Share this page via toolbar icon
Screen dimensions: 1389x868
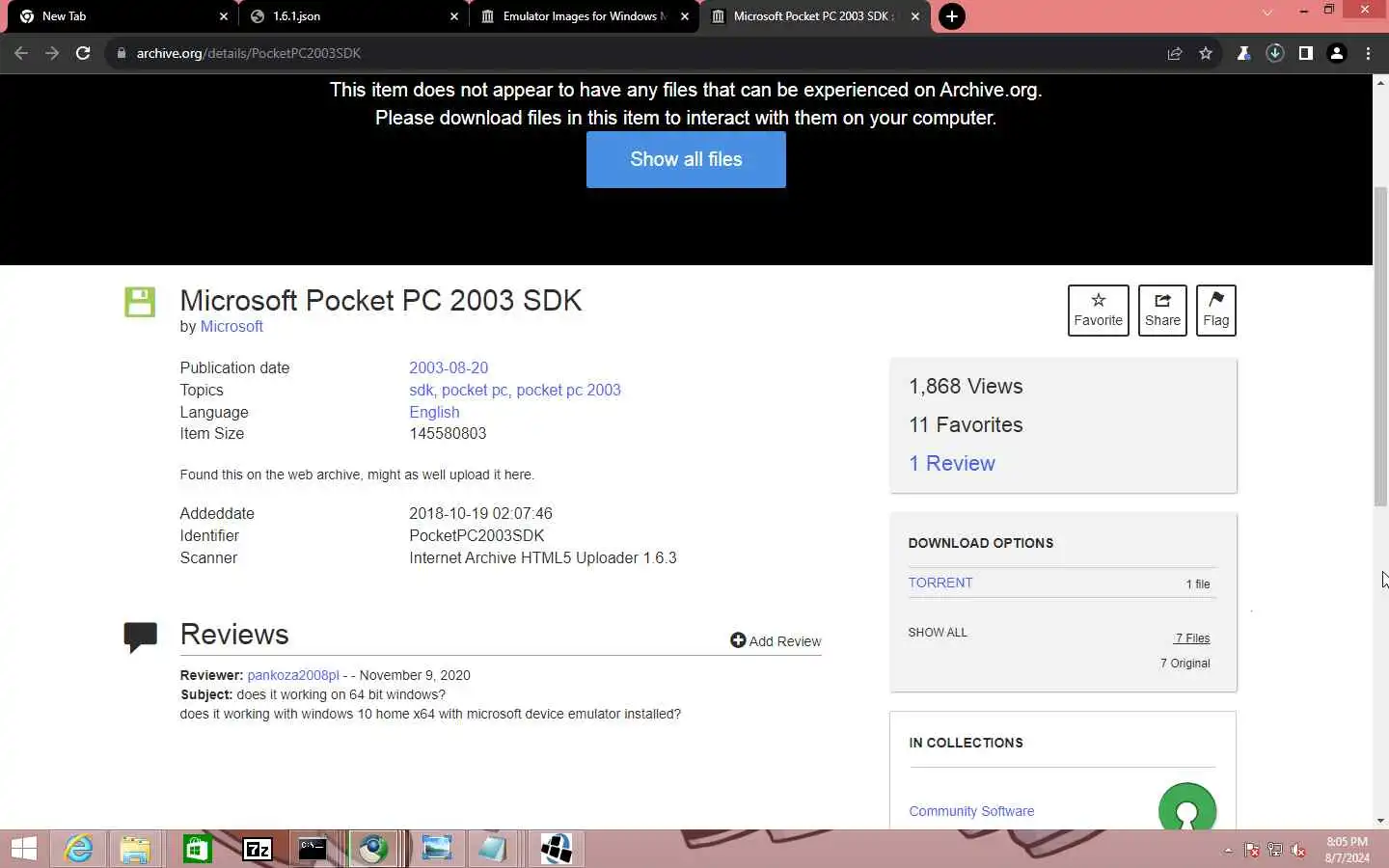coord(1175,53)
